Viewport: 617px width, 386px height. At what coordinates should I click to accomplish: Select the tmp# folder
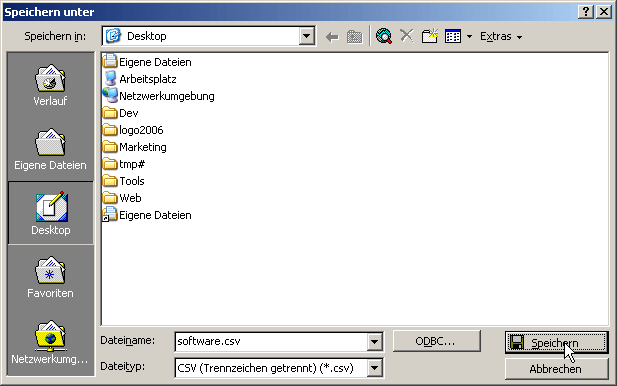click(x=124, y=164)
